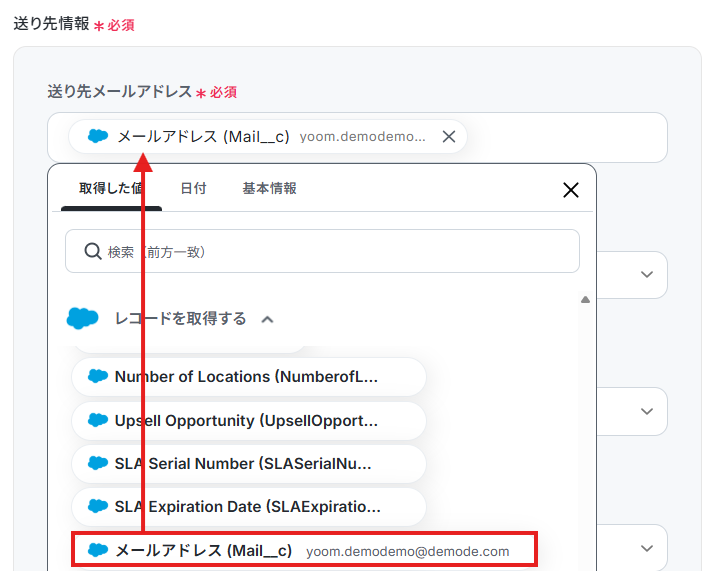Select SLA Expiration Date value
Image resolution: width=717 pixels, height=571 pixels.
[249, 507]
